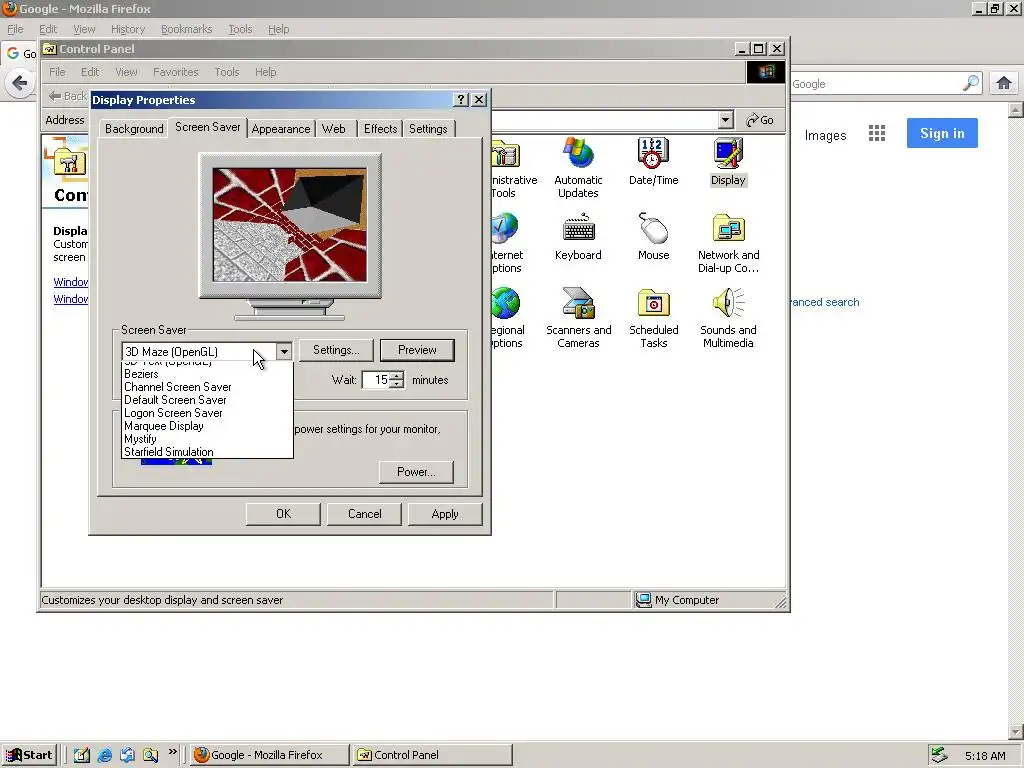The height and width of the screenshot is (768, 1024).
Task: Open Control Panel Favorites menu
Action: (x=176, y=72)
